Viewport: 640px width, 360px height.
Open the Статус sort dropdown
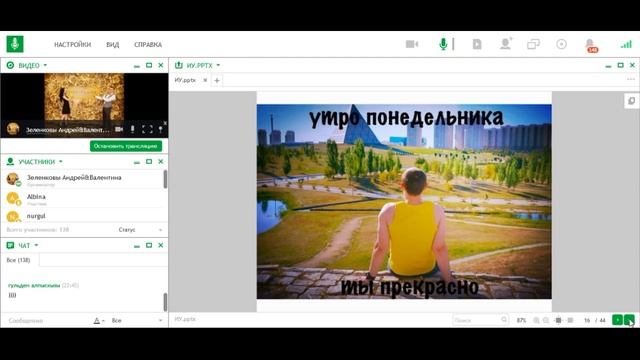tap(140, 230)
